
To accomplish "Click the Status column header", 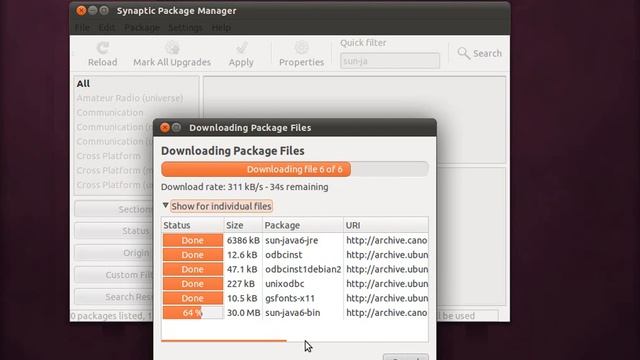I will 192,225.
